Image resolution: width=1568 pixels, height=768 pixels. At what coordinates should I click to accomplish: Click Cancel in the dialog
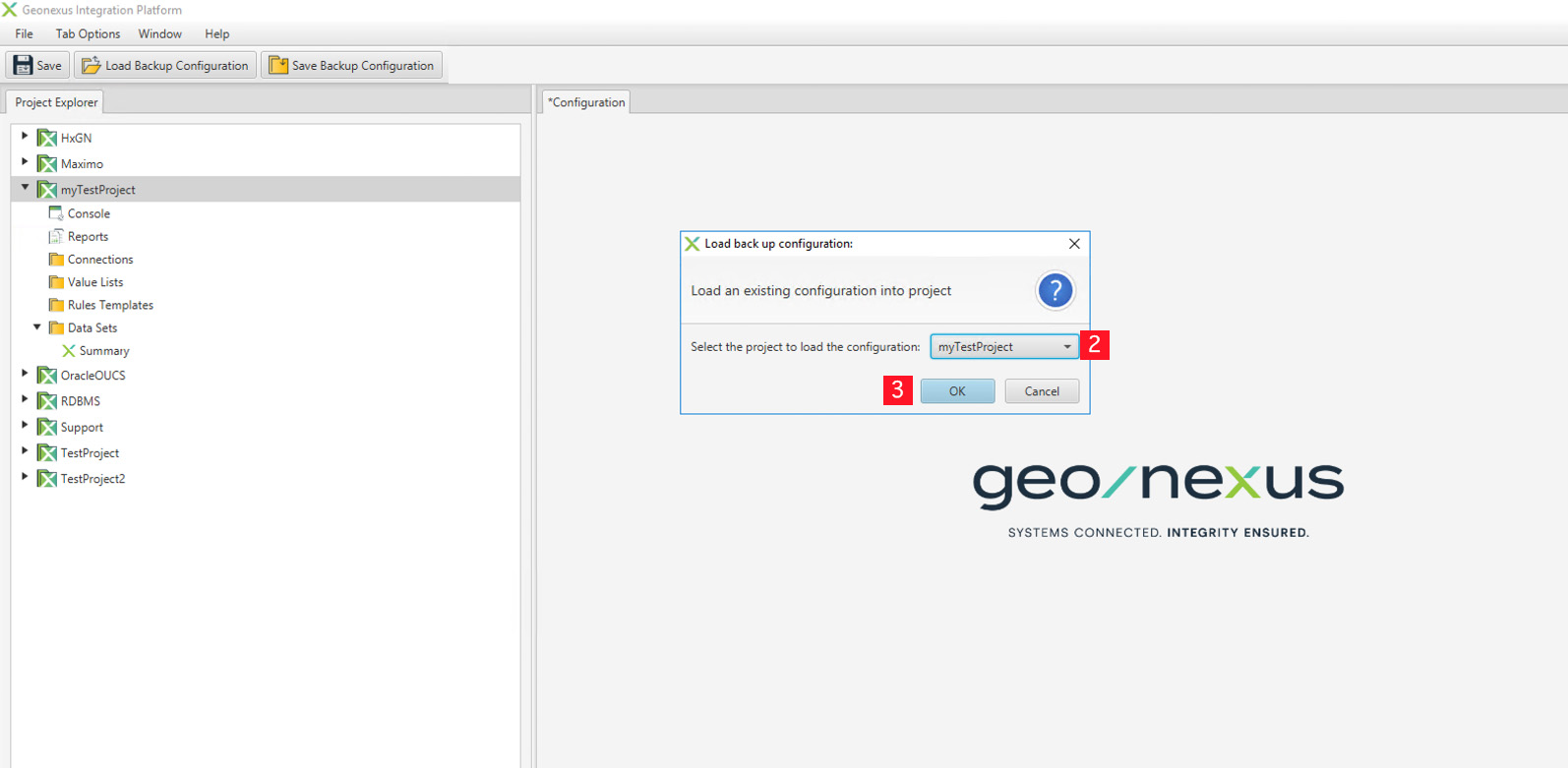(x=1042, y=391)
